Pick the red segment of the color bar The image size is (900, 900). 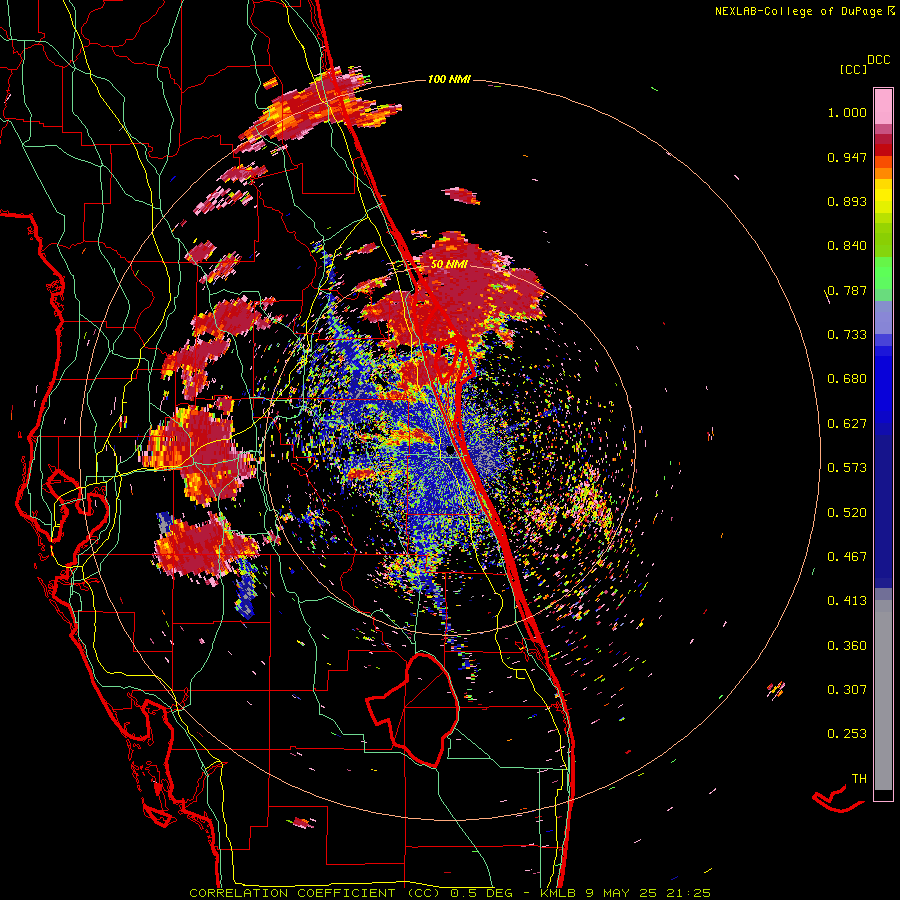883,150
